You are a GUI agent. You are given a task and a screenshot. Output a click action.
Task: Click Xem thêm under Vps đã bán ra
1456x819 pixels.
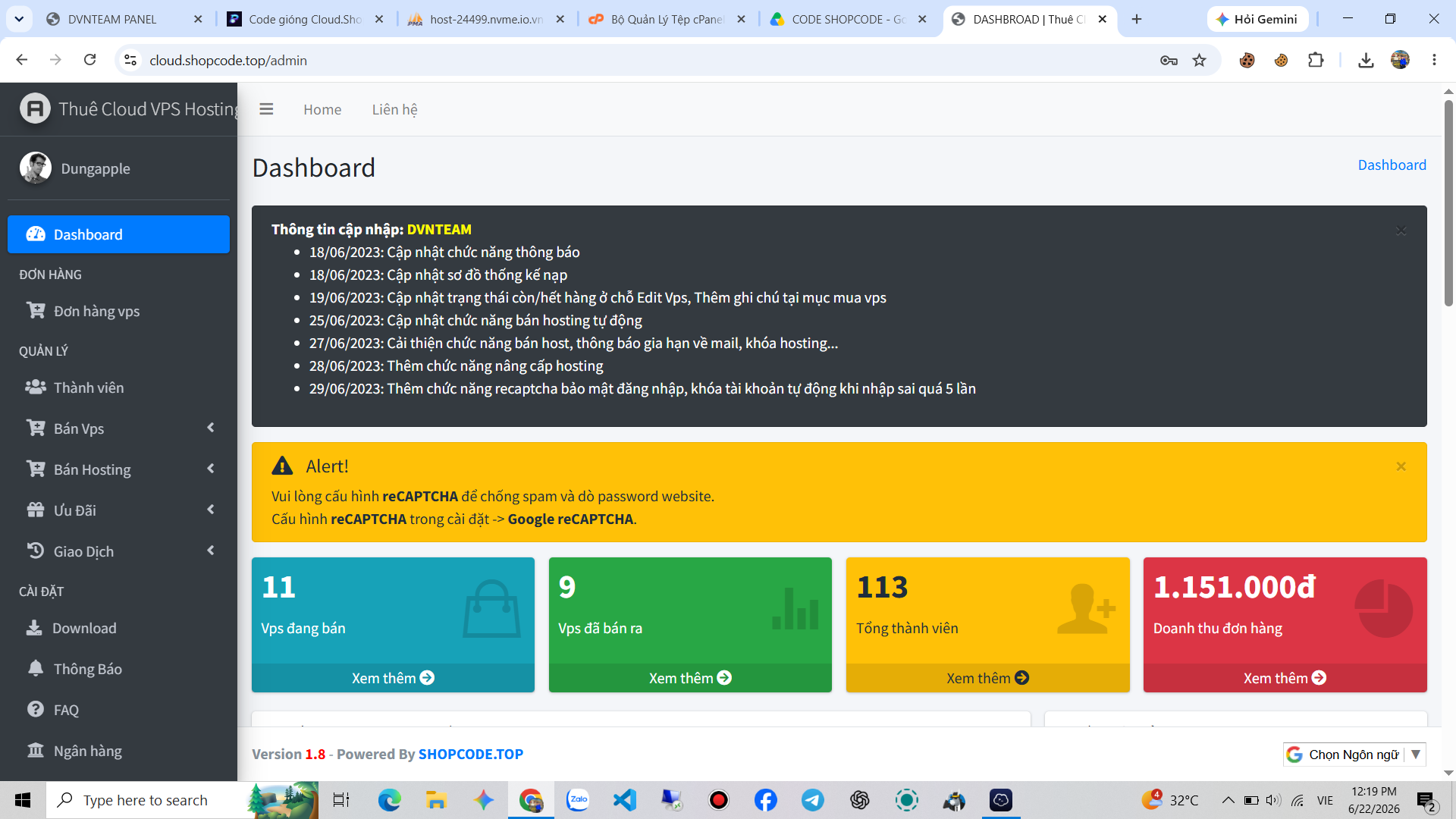[690, 678]
